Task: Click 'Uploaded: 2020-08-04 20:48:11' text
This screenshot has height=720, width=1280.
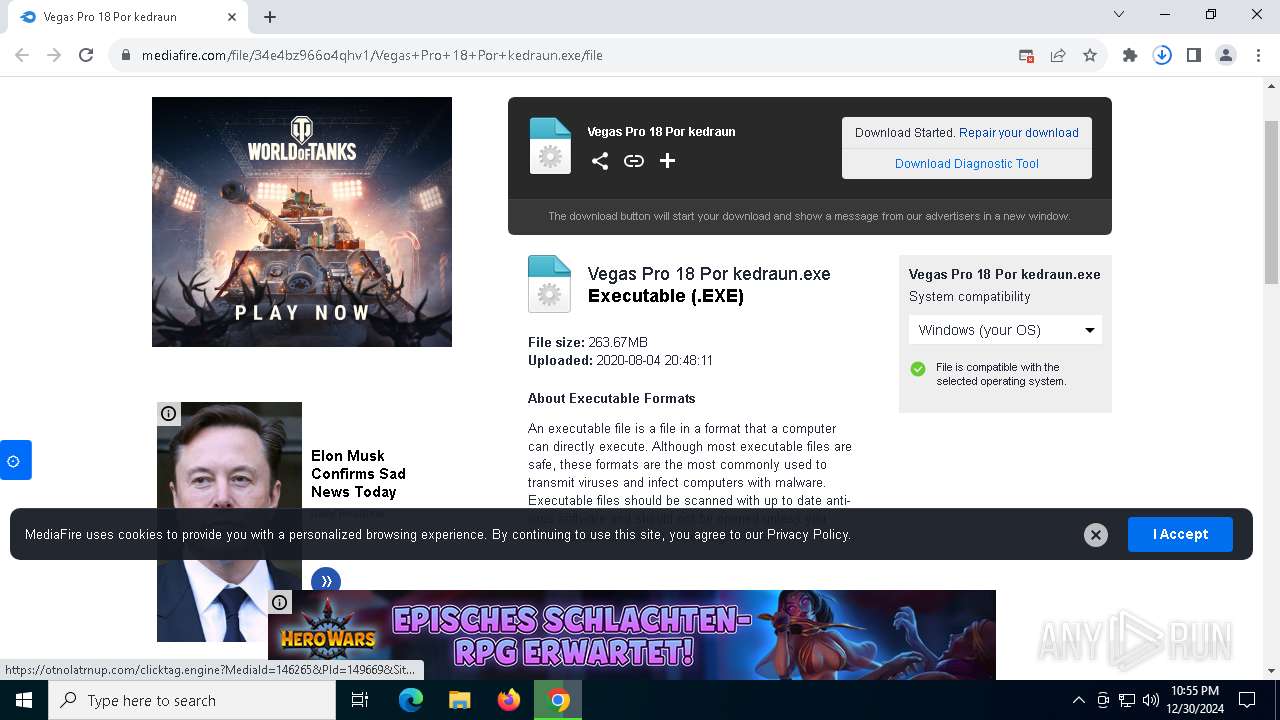Action: point(620,361)
